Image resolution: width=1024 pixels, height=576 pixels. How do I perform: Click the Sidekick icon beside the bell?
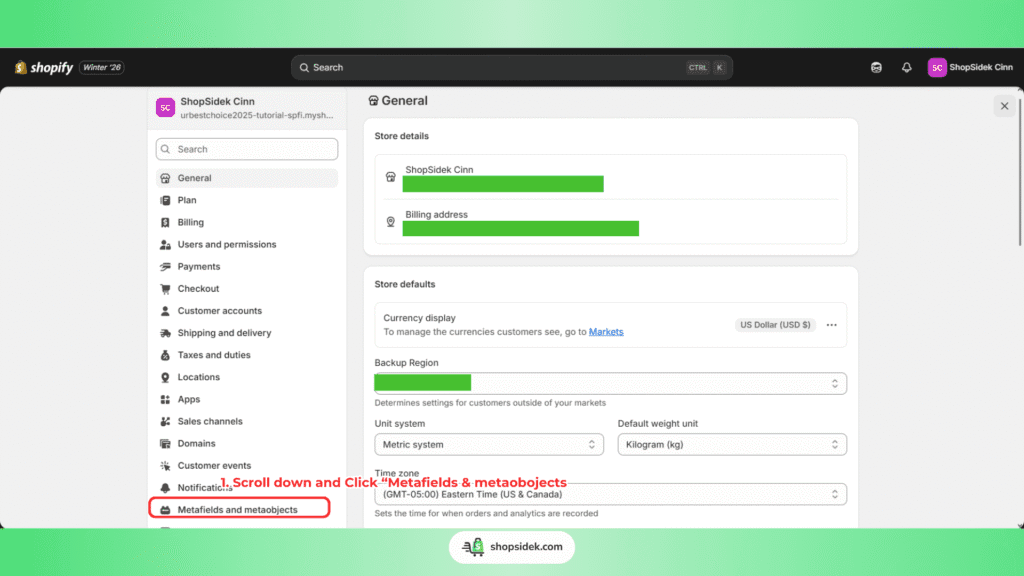pos(876,68)
